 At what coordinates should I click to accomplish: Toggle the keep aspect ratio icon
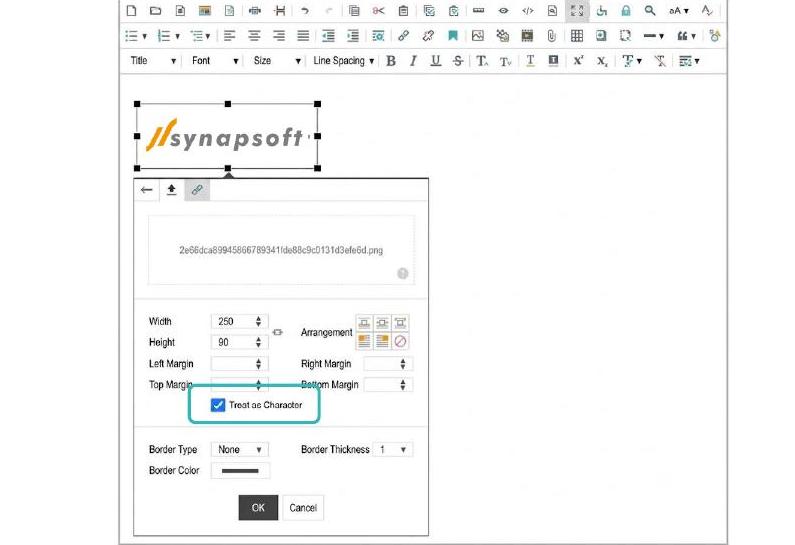tap(277, 332)
